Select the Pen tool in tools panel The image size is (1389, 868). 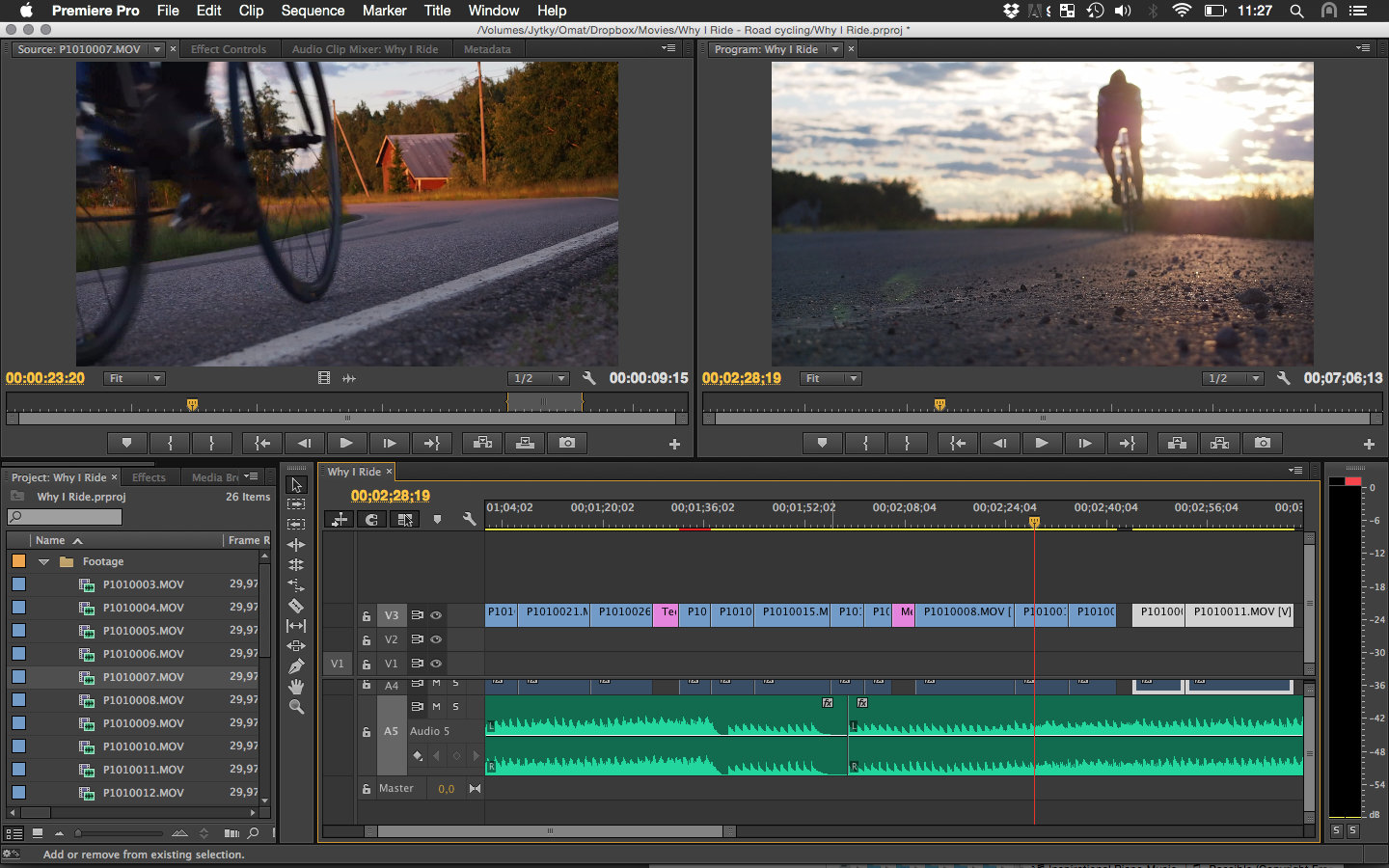pos(296,666)
